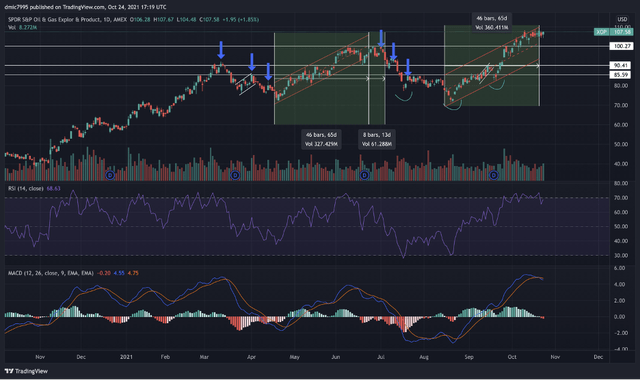
Task: Click the 0.00 level on the MACD scale
Action: 620,317
